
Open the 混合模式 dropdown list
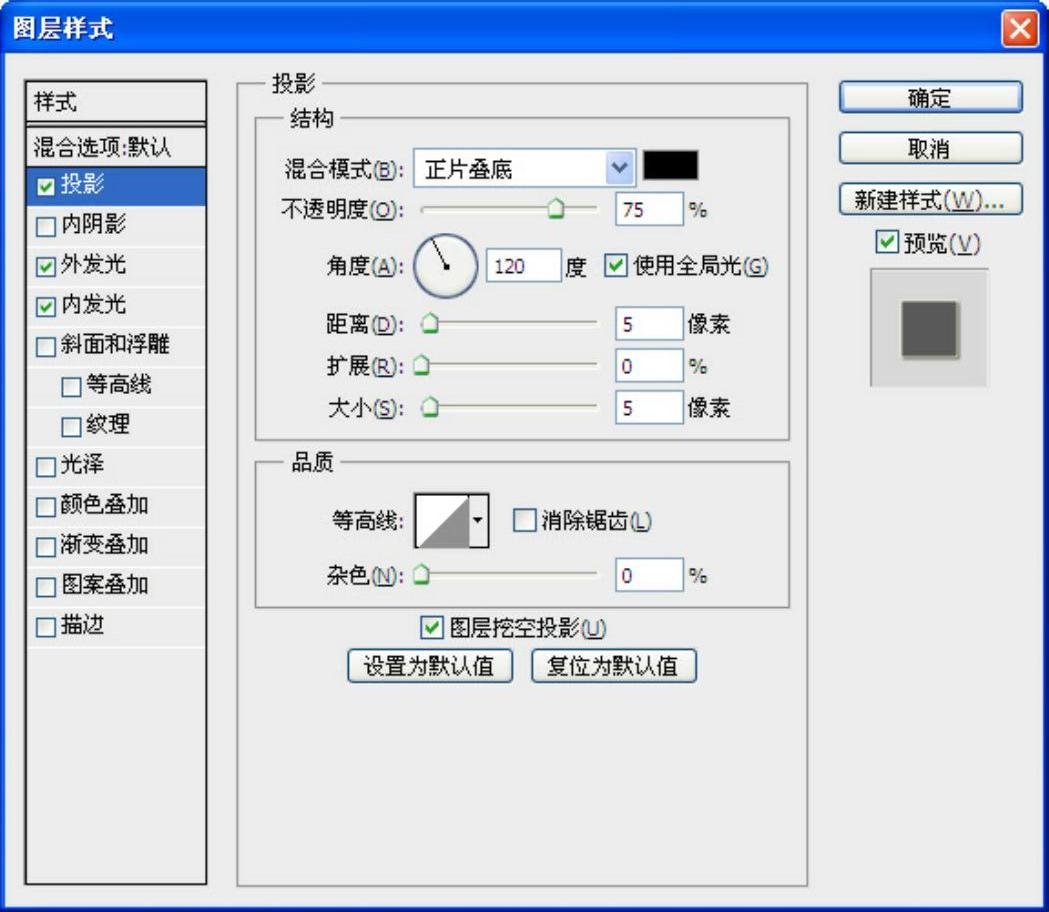coord(620,168)
